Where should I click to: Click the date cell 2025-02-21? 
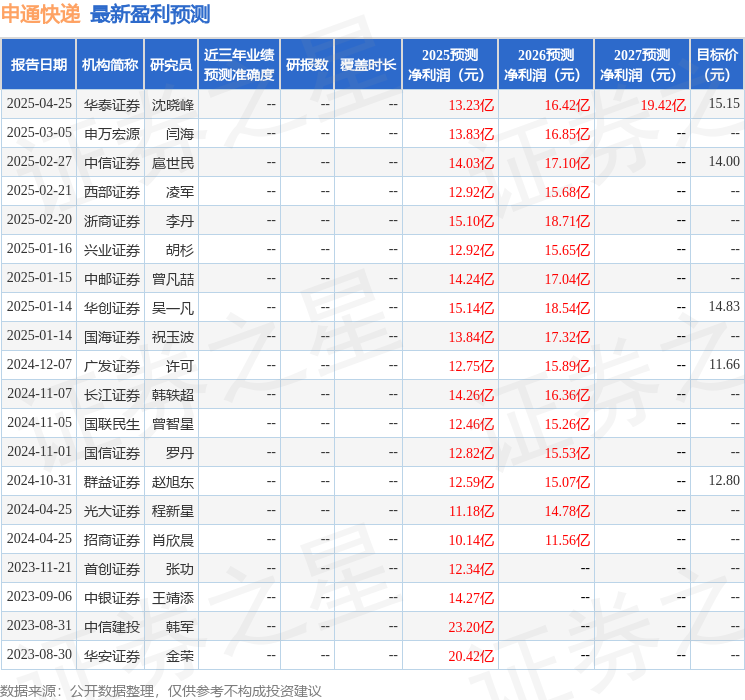coord(39,191)
